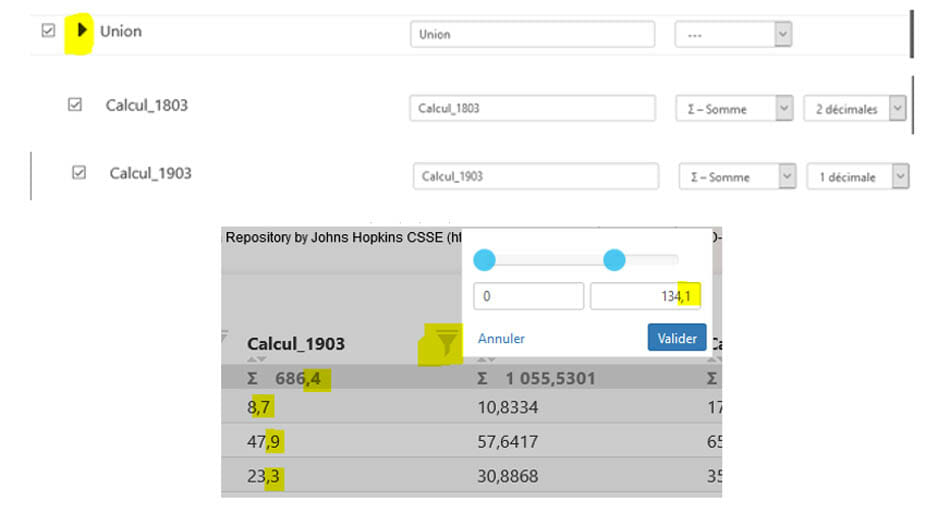
Task: Select the Calcul_1903 column header
Action: coord(296,343)
